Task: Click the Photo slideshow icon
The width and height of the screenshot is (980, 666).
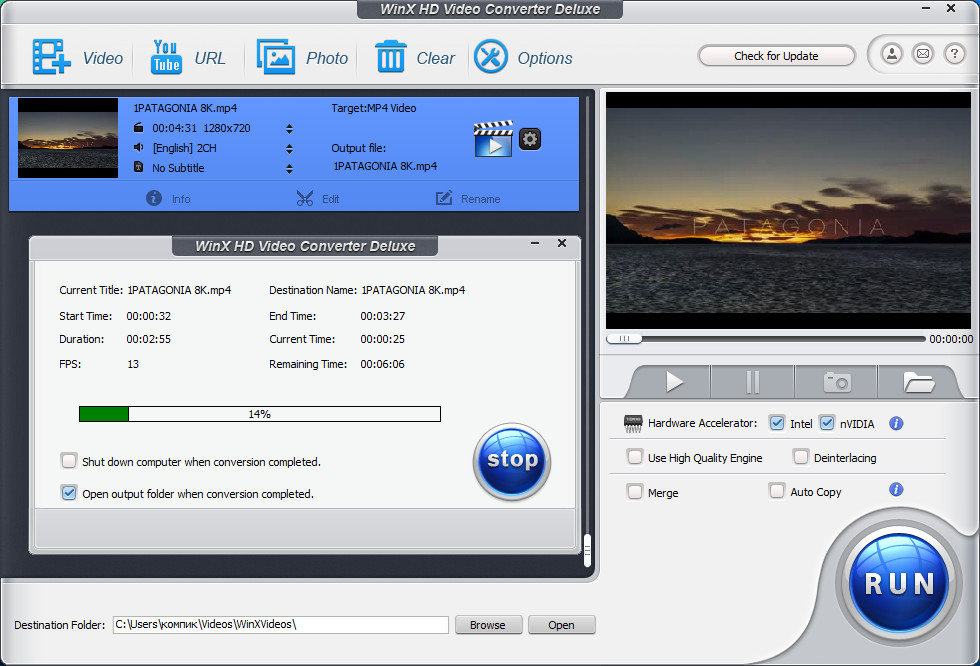Action: click(276, 57)
